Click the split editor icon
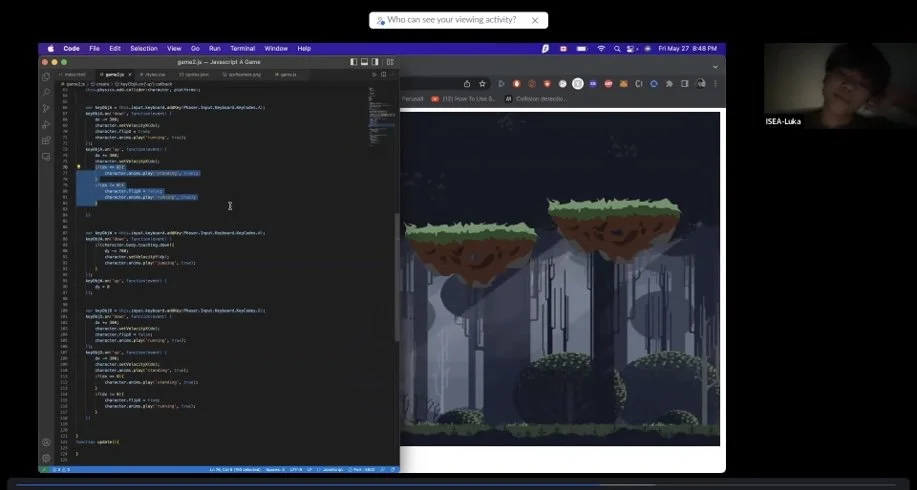Screen dimensions: 917x490 click(x=384, y=74)
